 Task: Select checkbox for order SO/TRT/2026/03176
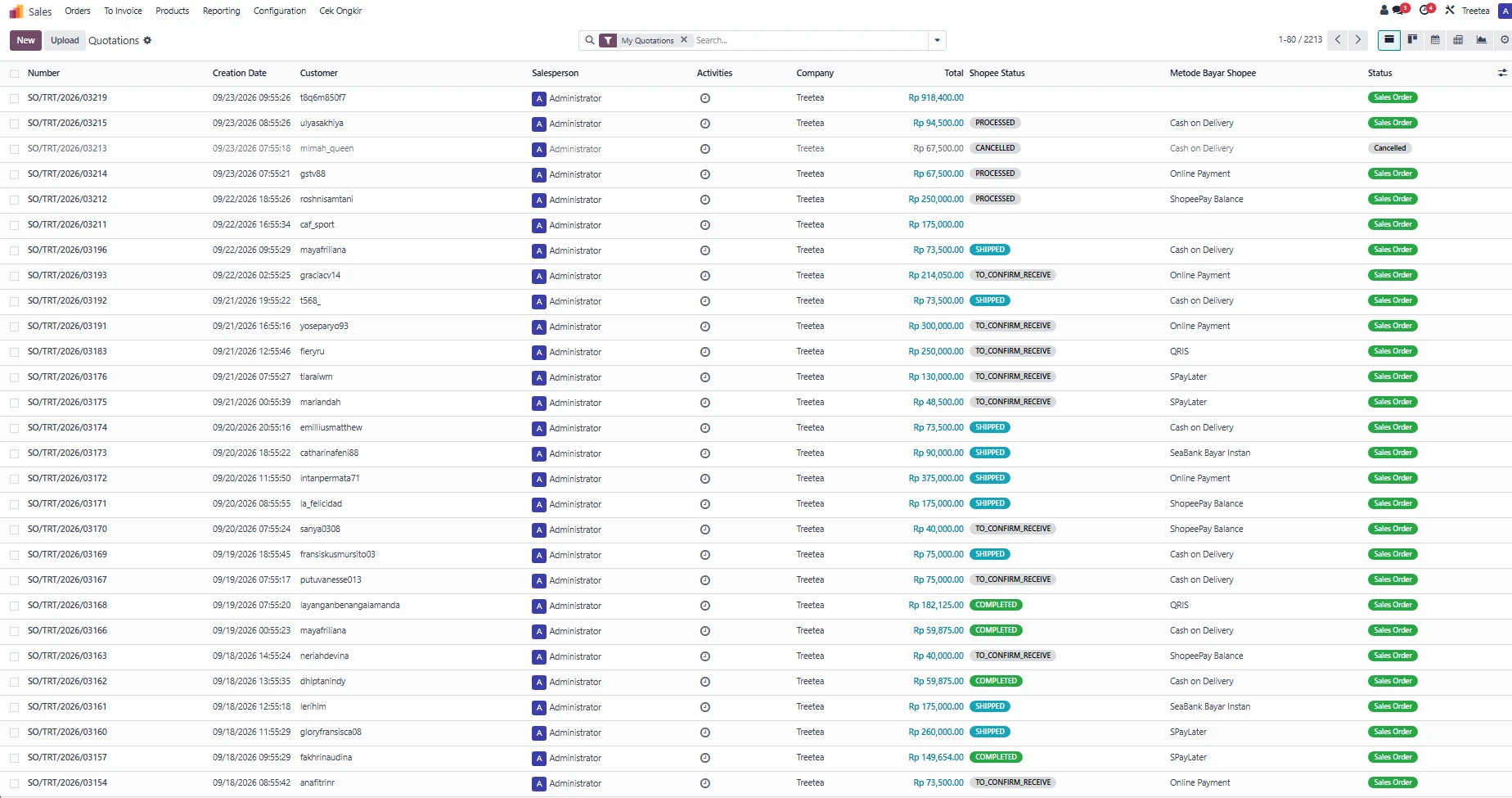(x=15, y=377)
